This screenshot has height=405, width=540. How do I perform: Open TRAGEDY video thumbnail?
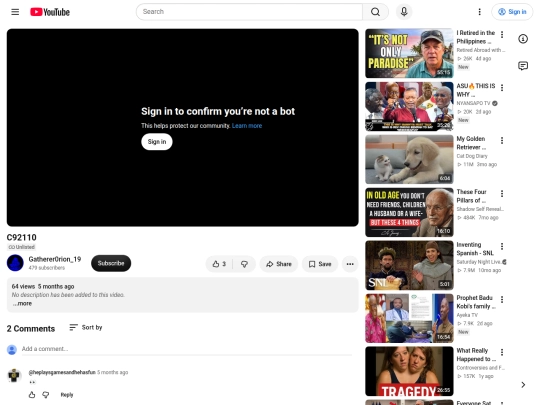pyautogui.click(x=409, y=371)
